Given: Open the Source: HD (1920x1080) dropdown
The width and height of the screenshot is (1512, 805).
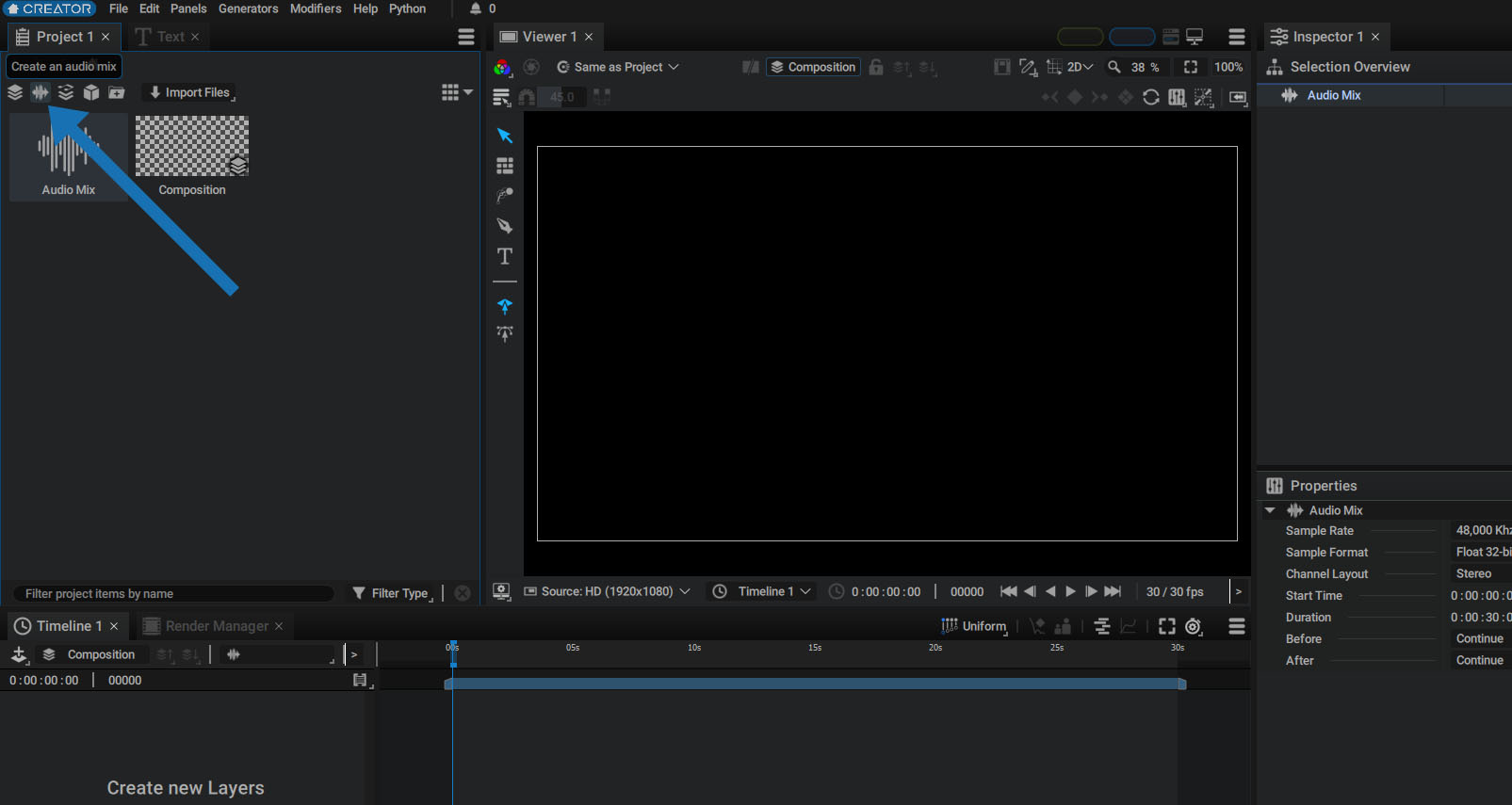Looking at the screenshot, I should point(608,591).
